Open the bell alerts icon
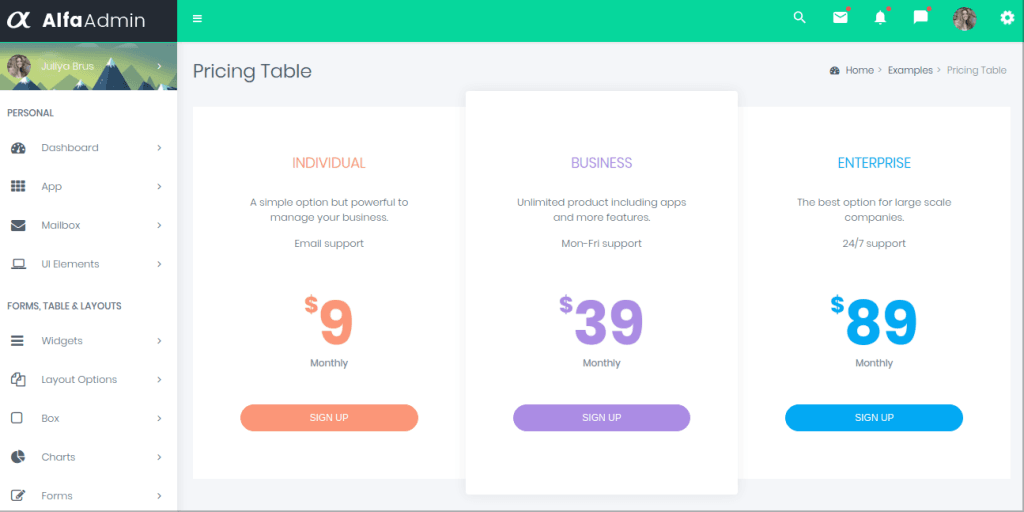The image size is (1024, 512). pos(880,18)
